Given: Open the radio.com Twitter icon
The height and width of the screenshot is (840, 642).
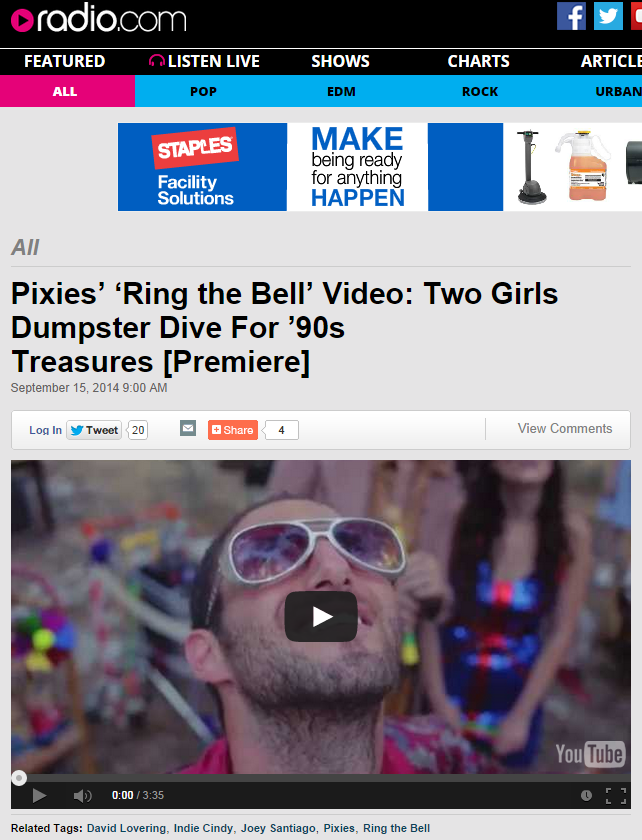Looking at the screenshot, I should pos(608,16).
